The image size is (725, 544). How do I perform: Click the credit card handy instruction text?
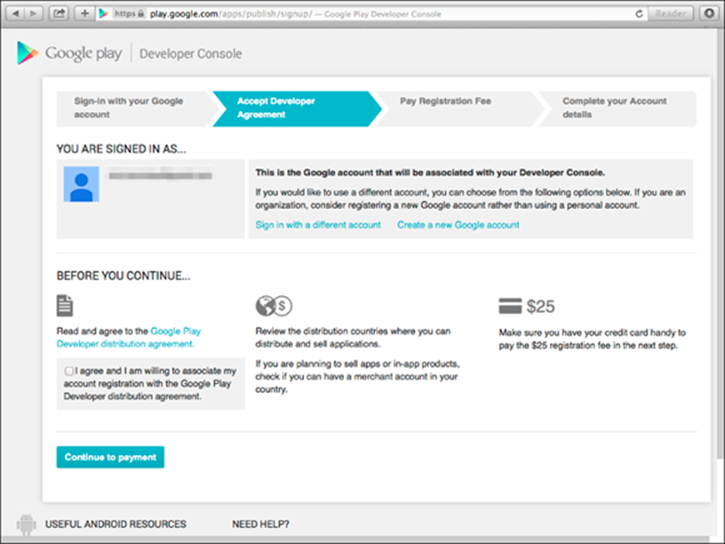pos(592,339)
